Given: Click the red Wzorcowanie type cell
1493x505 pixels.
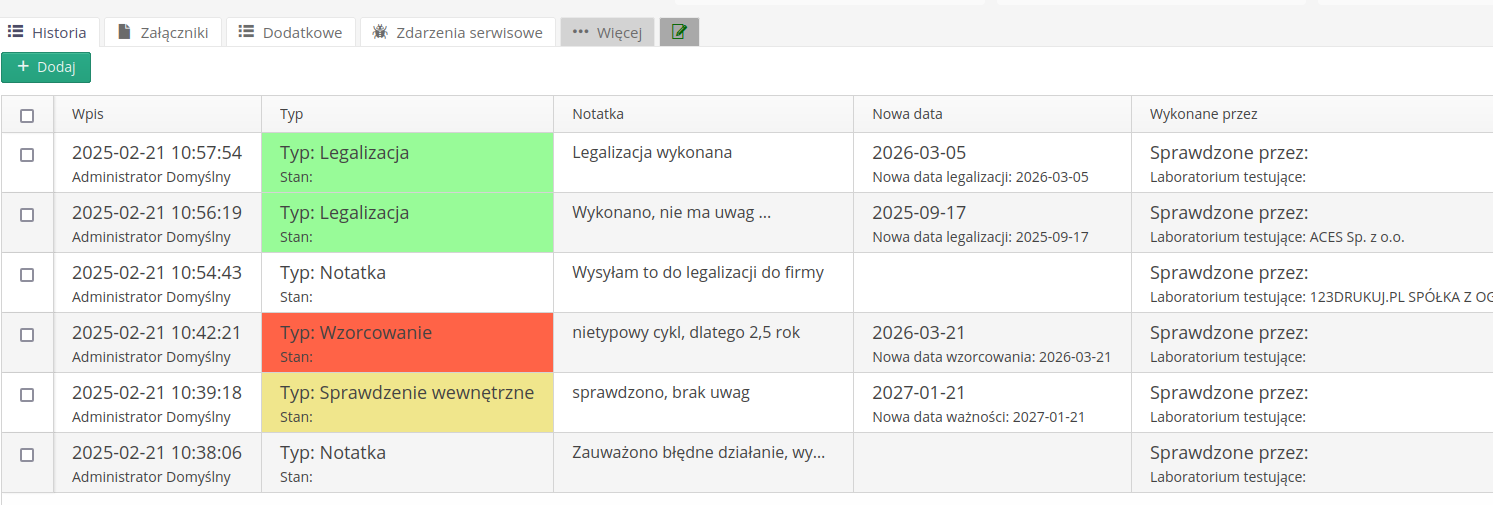Looking at the screenshot, I should (407, 342).
